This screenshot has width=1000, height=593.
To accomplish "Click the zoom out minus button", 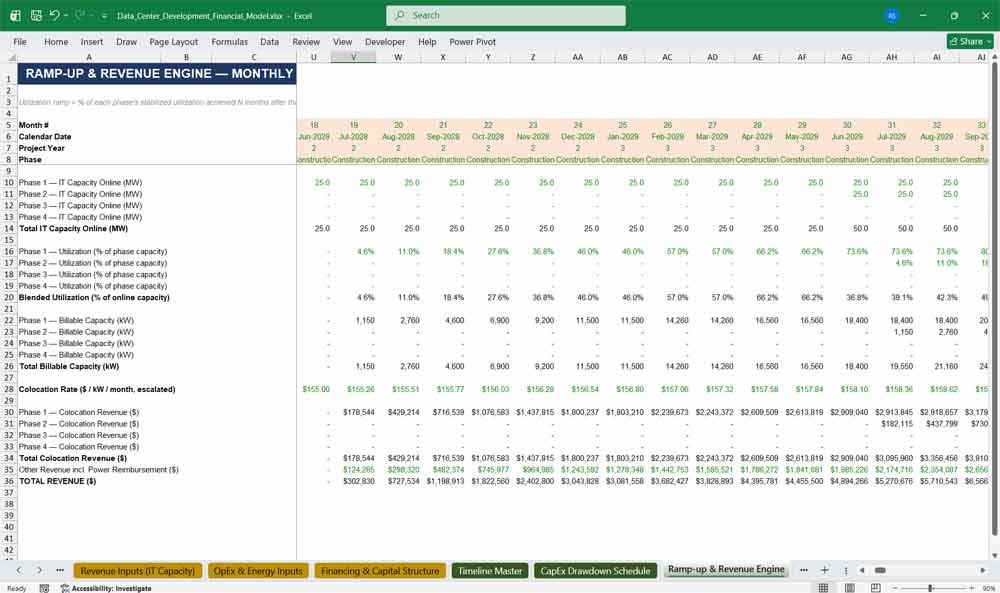I will (x=894, y=588).
